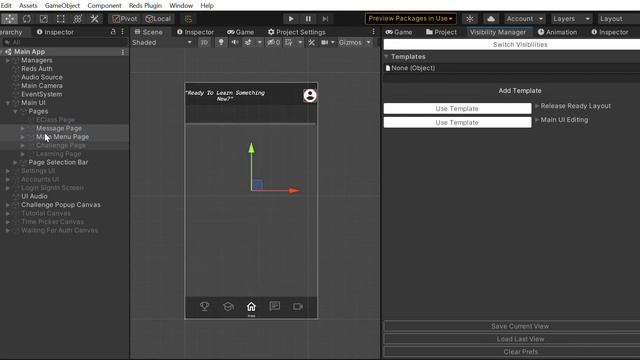Screen dimensions: 640x360
Task: Toggle scene lighting bulb icon
Action: pos(221,42)
